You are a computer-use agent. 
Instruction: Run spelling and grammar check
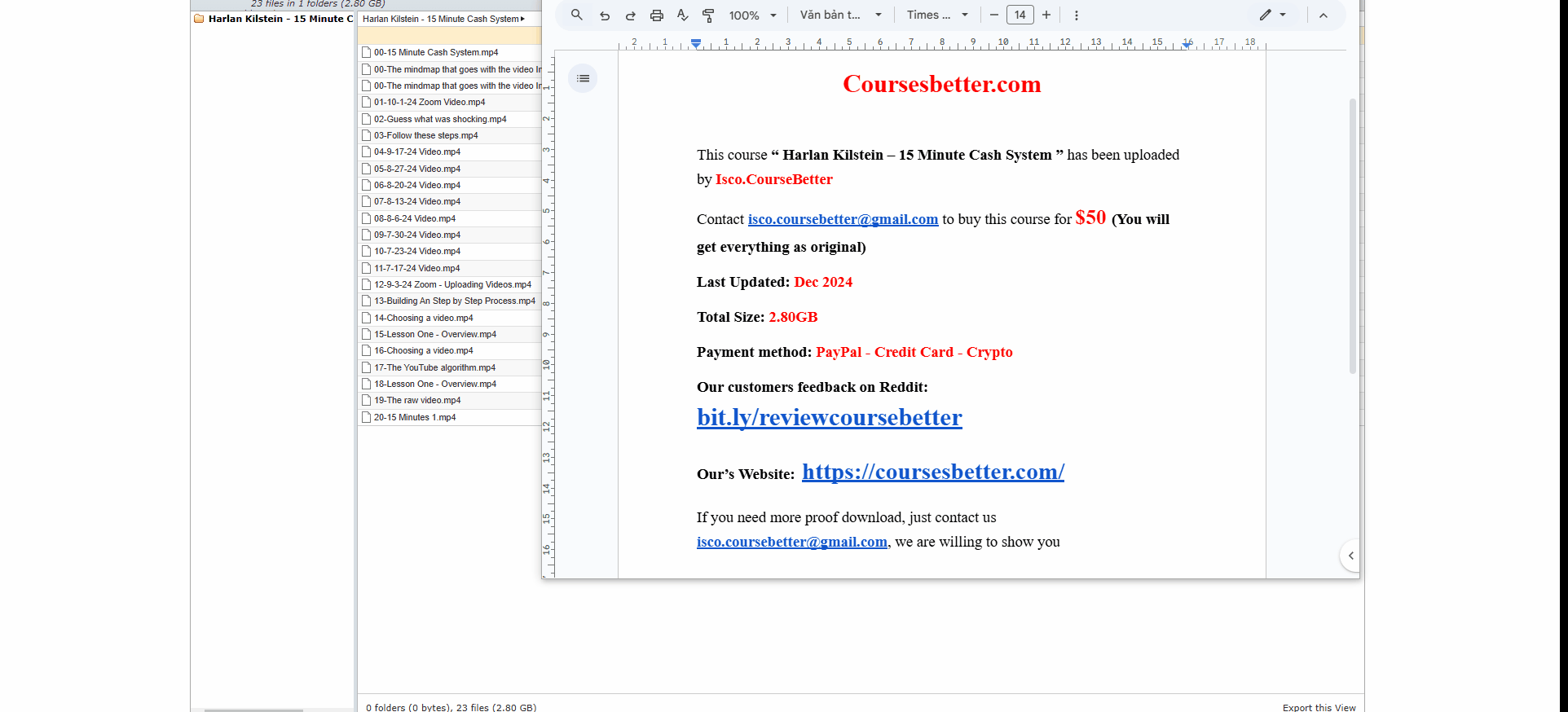pyautogui.click(x=683, y=15)
